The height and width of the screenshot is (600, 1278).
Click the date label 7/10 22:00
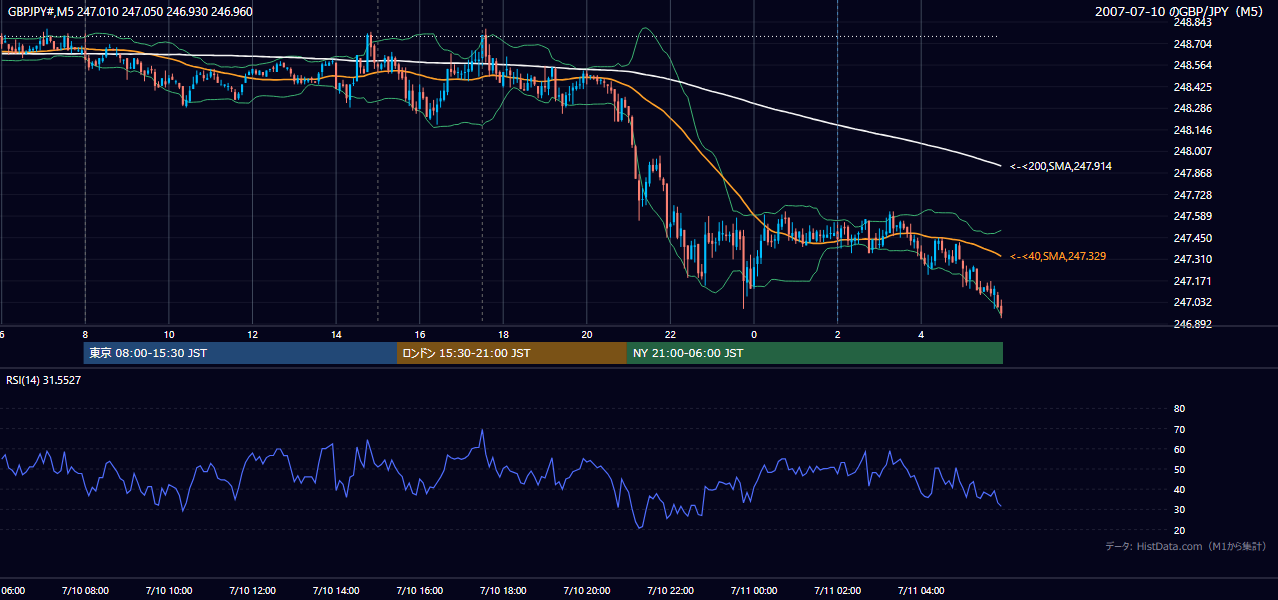(x=670, y=591)
